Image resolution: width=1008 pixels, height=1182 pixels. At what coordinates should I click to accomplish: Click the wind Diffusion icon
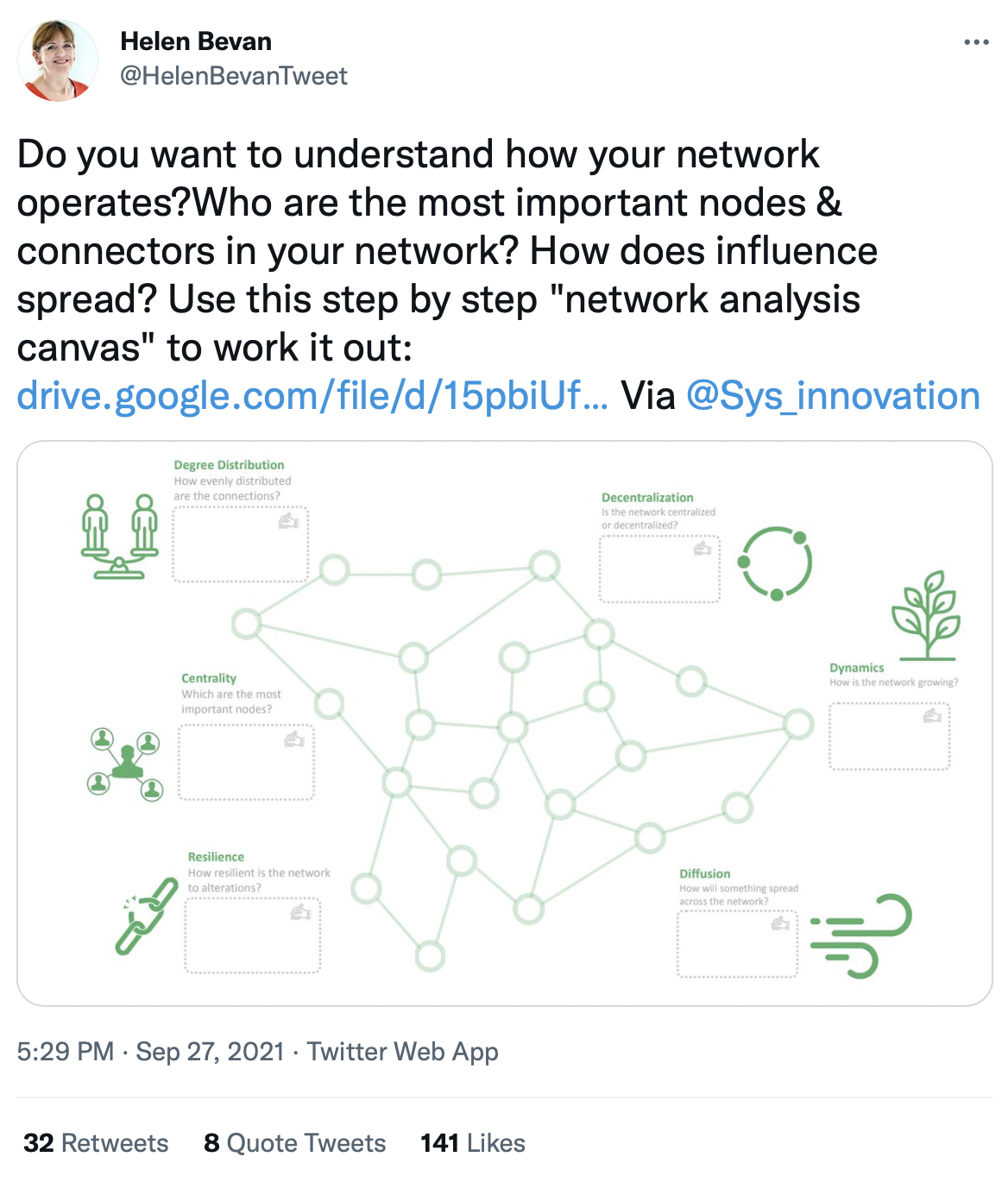pos(860,936)
